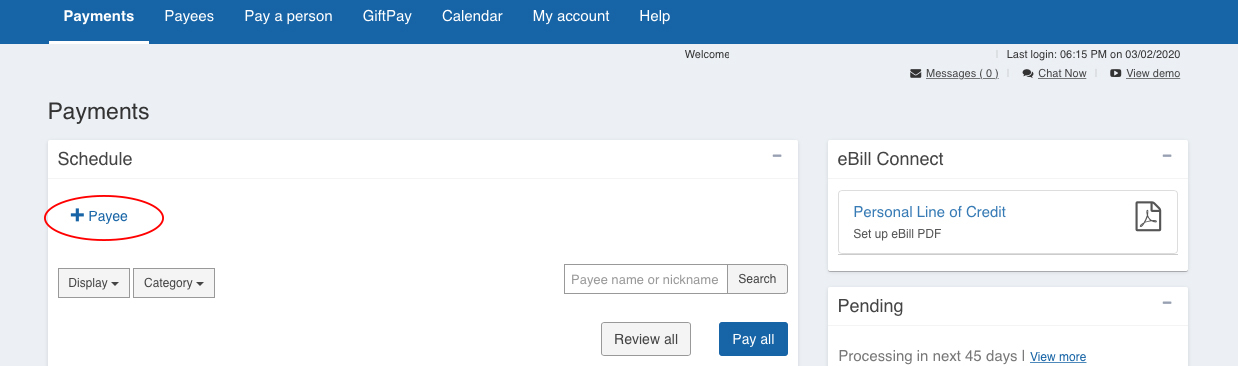Click the Last login timestamp text
Image resolution: width=1238 pixels, height=366 pixels.
(x=1093, y=54)
